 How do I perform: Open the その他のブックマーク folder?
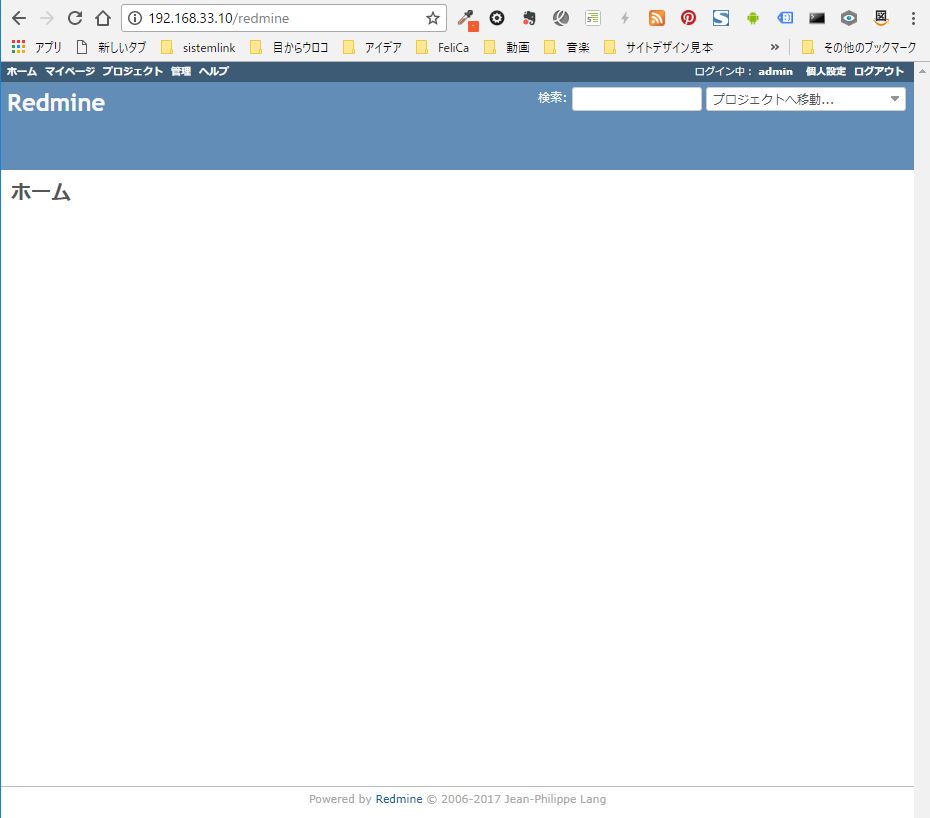point(858,47)
